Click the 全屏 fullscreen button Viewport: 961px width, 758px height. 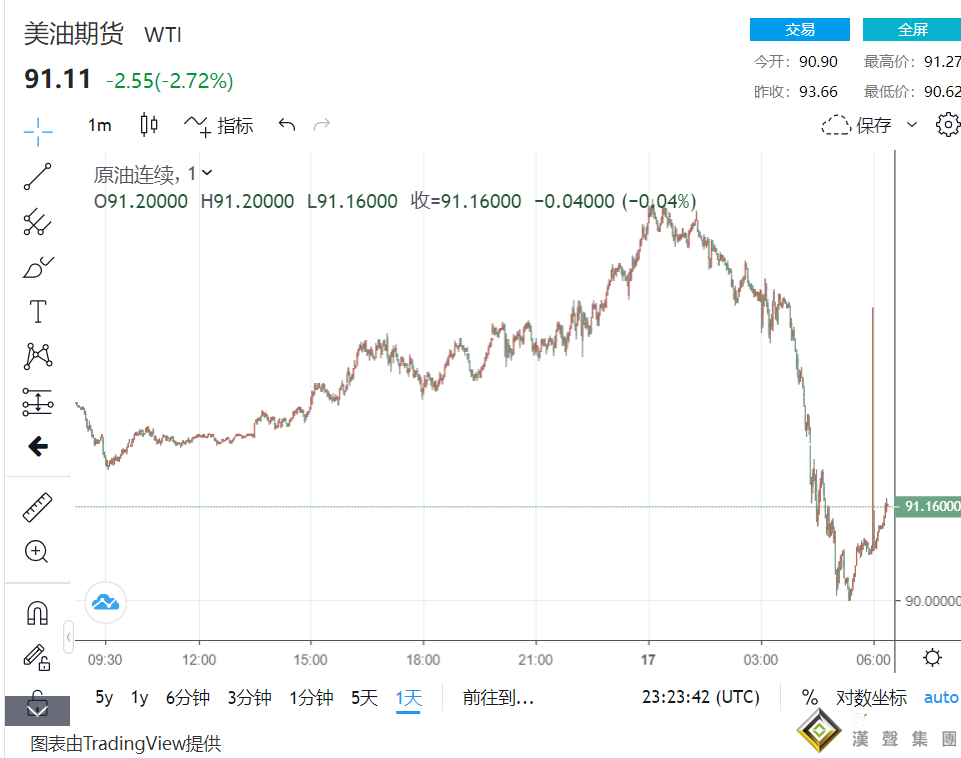coord(911,30)
